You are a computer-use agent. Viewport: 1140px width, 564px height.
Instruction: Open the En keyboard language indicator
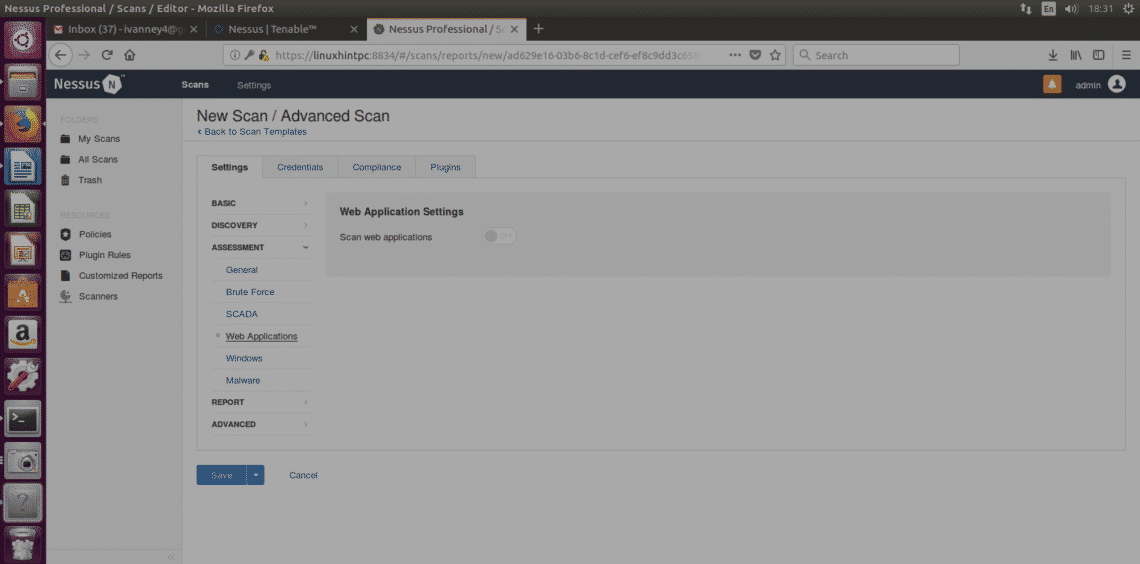pos(1048,8)
